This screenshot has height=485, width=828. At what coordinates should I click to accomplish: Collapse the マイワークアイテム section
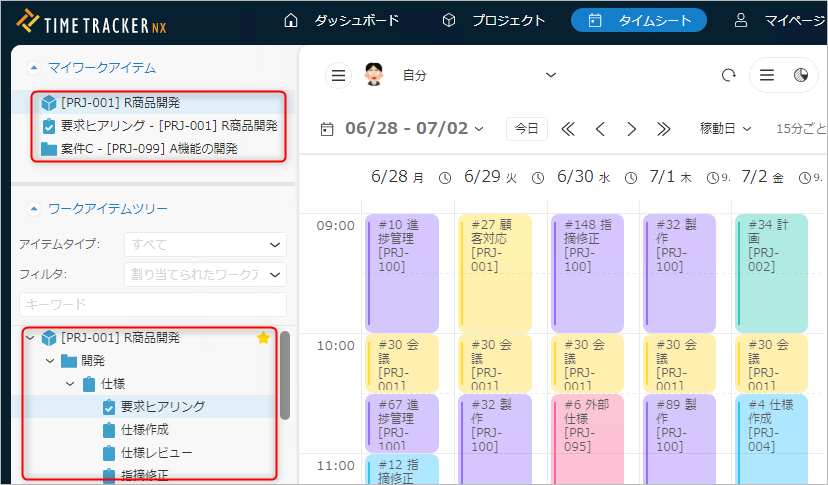point(34,68)
